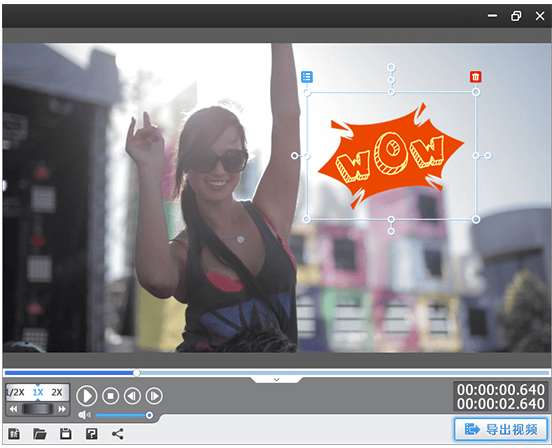Click the video progress bar handle
Screen dimensions: 552x448
137,373
